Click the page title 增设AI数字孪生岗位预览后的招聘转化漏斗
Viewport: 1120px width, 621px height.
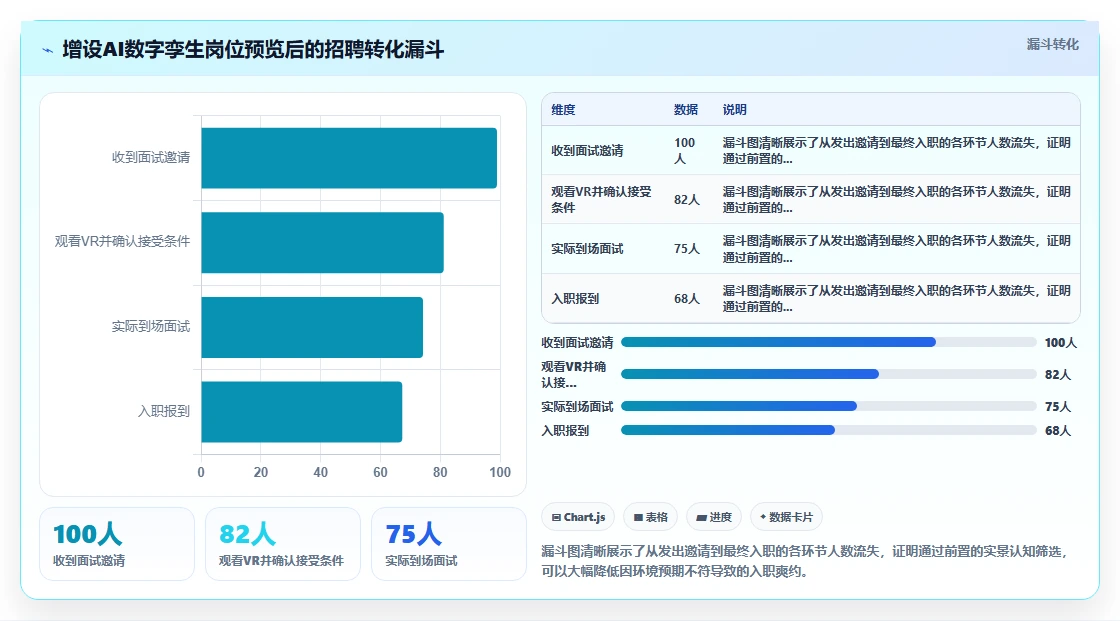(x=253, y=49)
